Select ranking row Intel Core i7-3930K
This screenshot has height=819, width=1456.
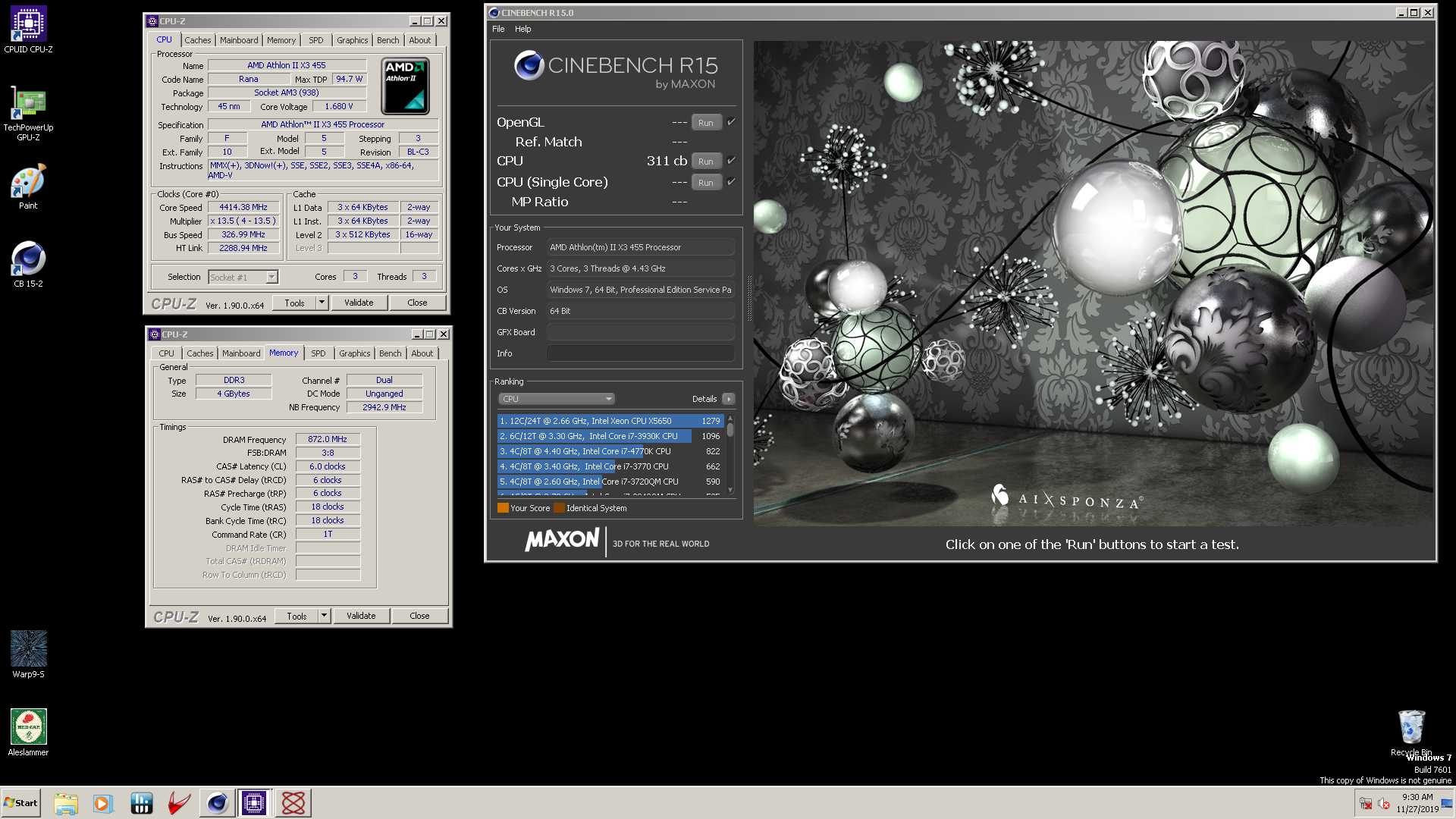point(610,436)
